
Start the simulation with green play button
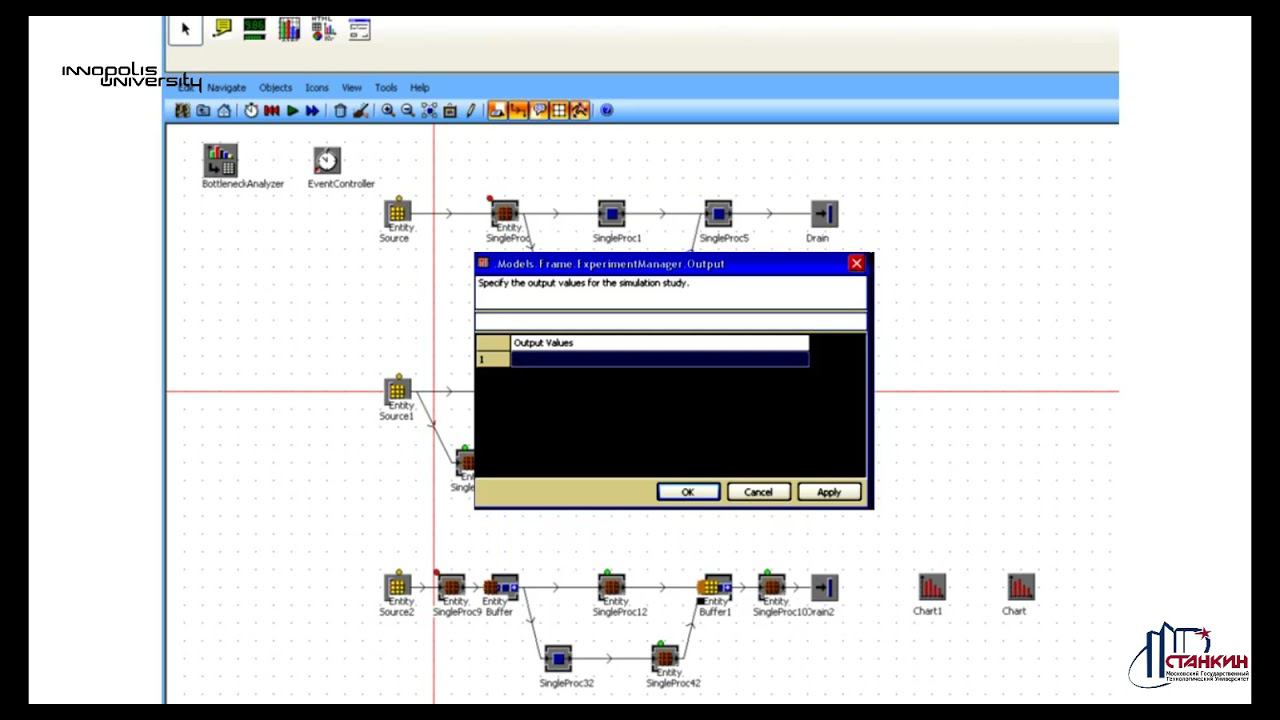292,111
